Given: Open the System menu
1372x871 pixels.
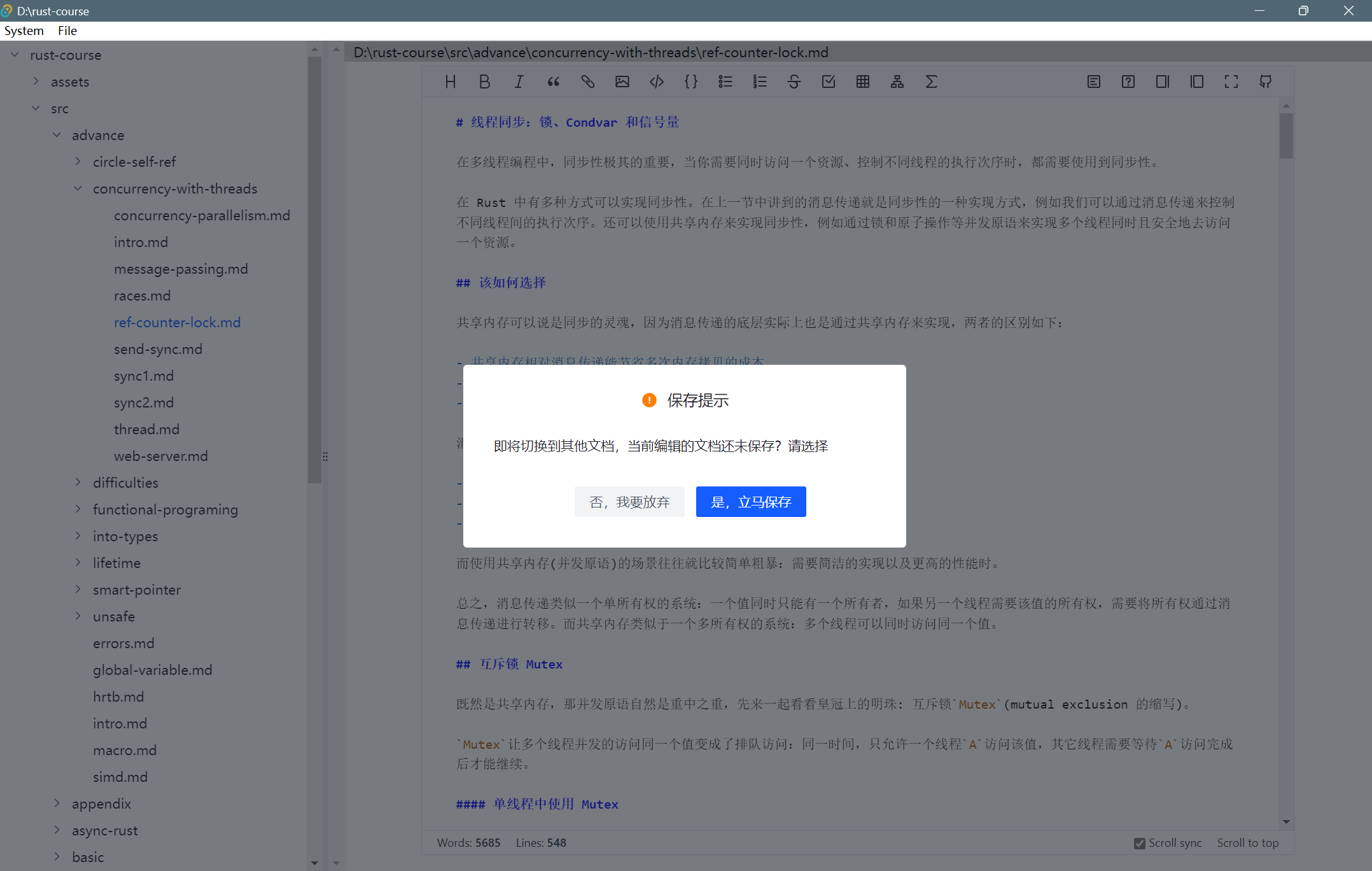Looking at the screenshot, I should (x=24, y=31).
